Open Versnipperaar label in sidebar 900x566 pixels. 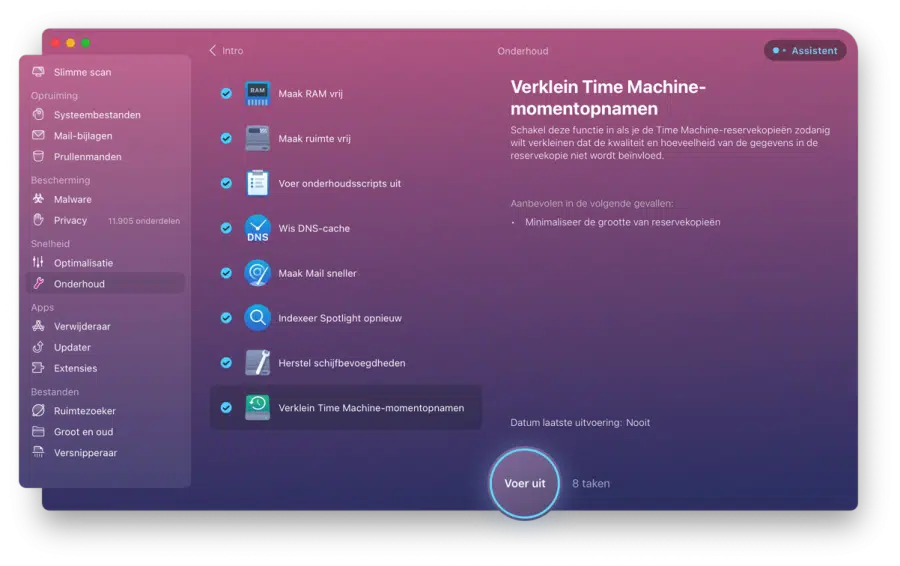[85, 453]
